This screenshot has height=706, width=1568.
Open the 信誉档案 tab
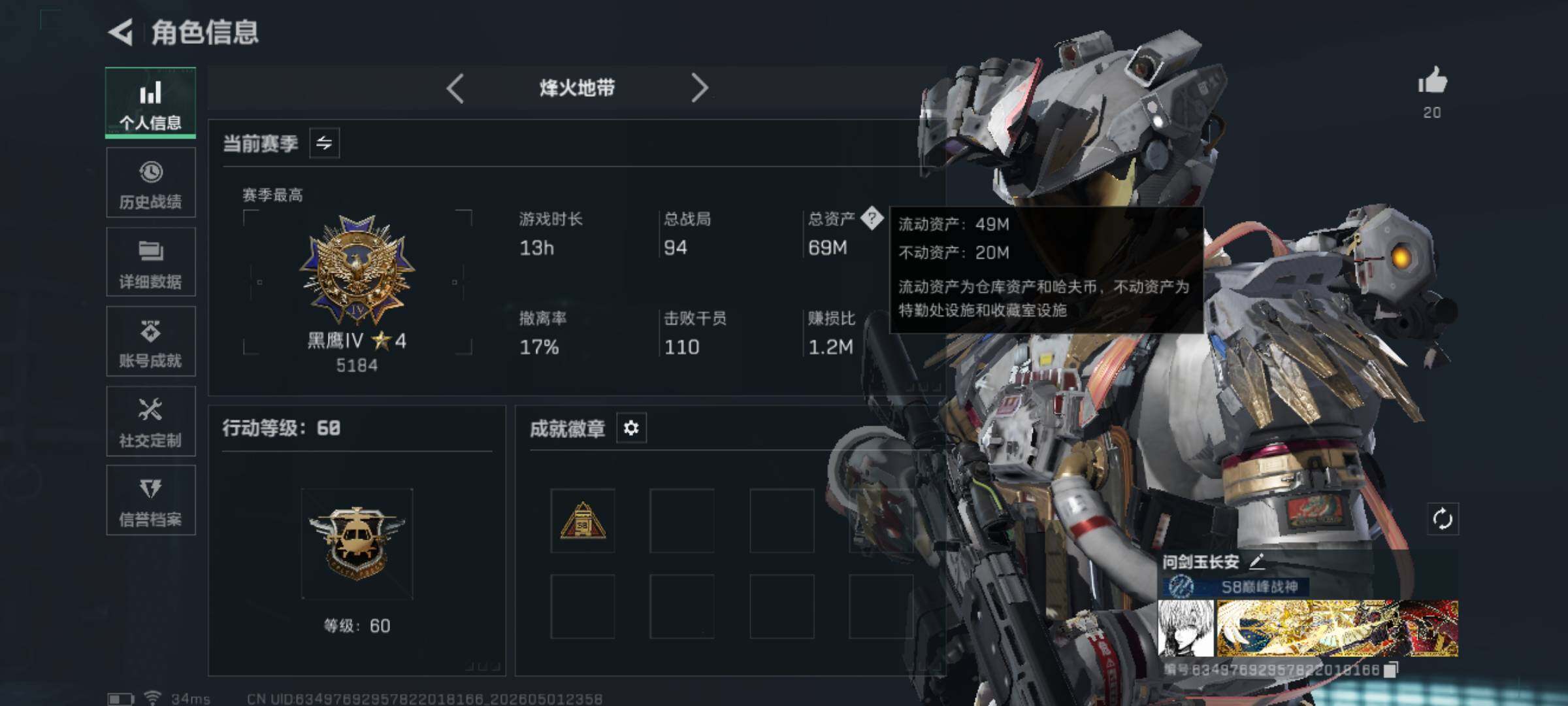[x=150, y=501]
